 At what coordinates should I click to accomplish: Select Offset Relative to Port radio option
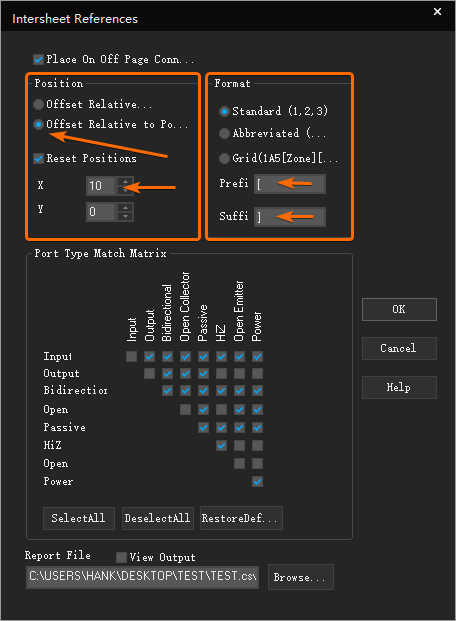[38, 125]
